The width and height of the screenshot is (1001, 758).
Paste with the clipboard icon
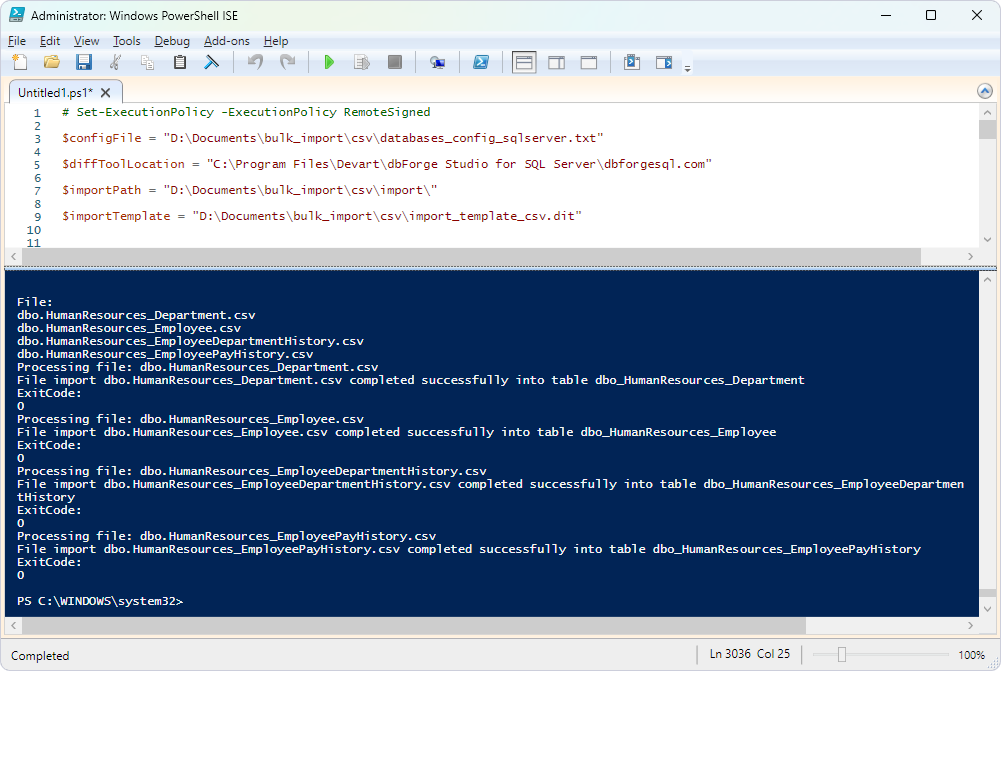(180, 63)
